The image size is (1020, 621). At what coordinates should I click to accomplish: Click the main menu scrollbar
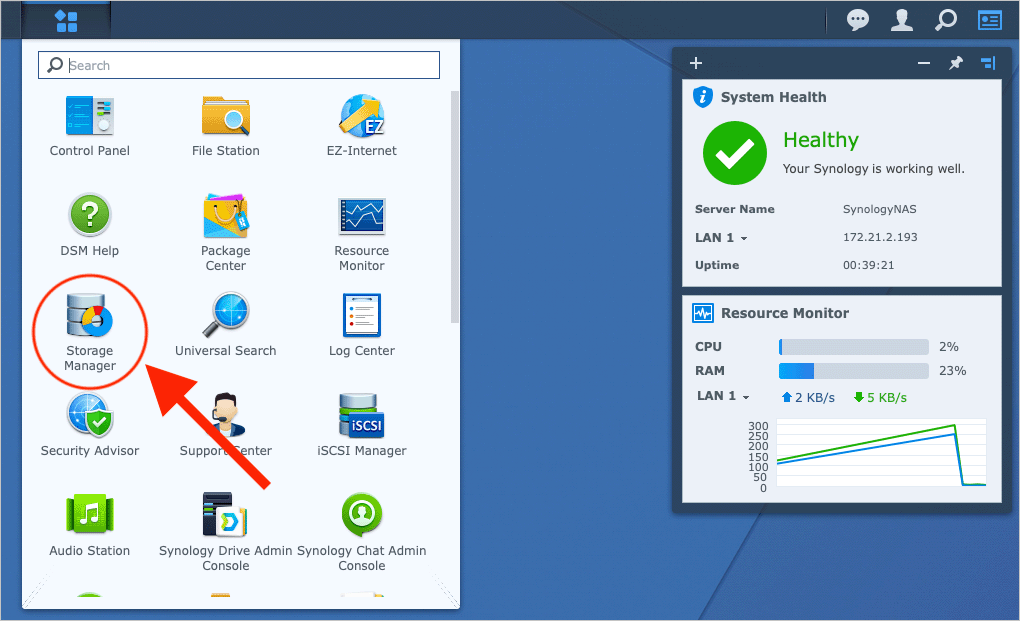tap(455, 207)
